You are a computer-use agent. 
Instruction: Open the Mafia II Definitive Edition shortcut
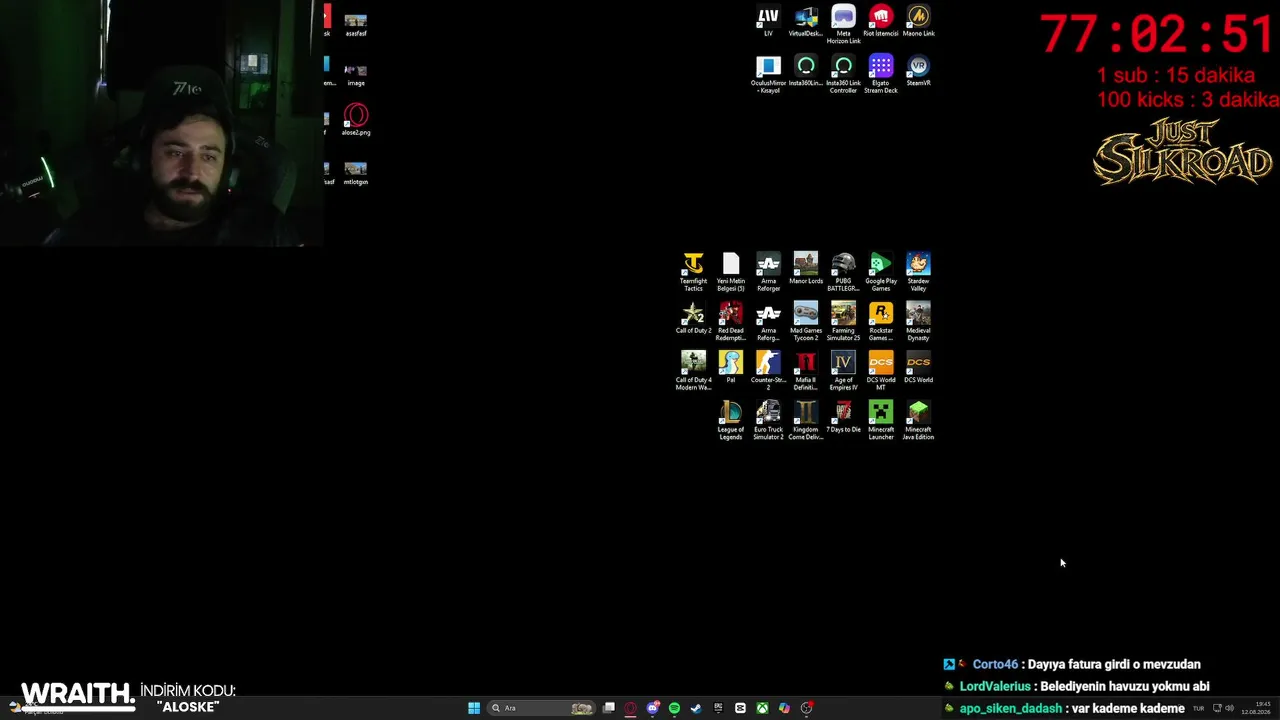tap(806, 371)
